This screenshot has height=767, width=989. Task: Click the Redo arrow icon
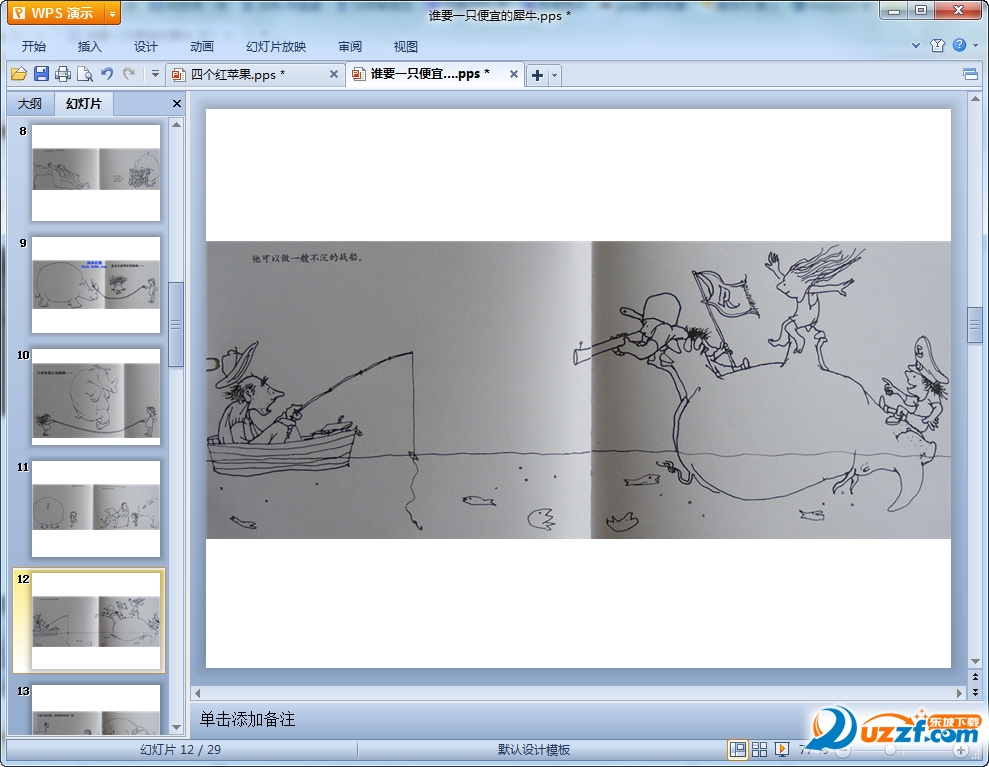[x=129, y=74]
